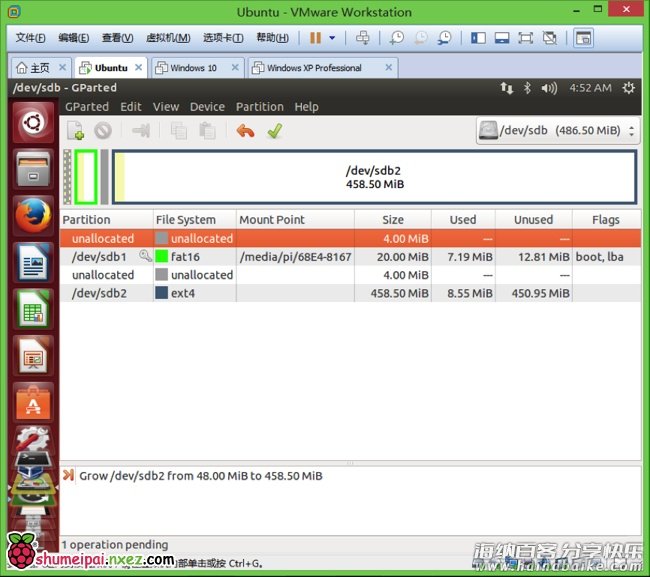Switch to Windows XP Professional tab
The width and height of the screenshot is (650, 577).
[314, 68]
